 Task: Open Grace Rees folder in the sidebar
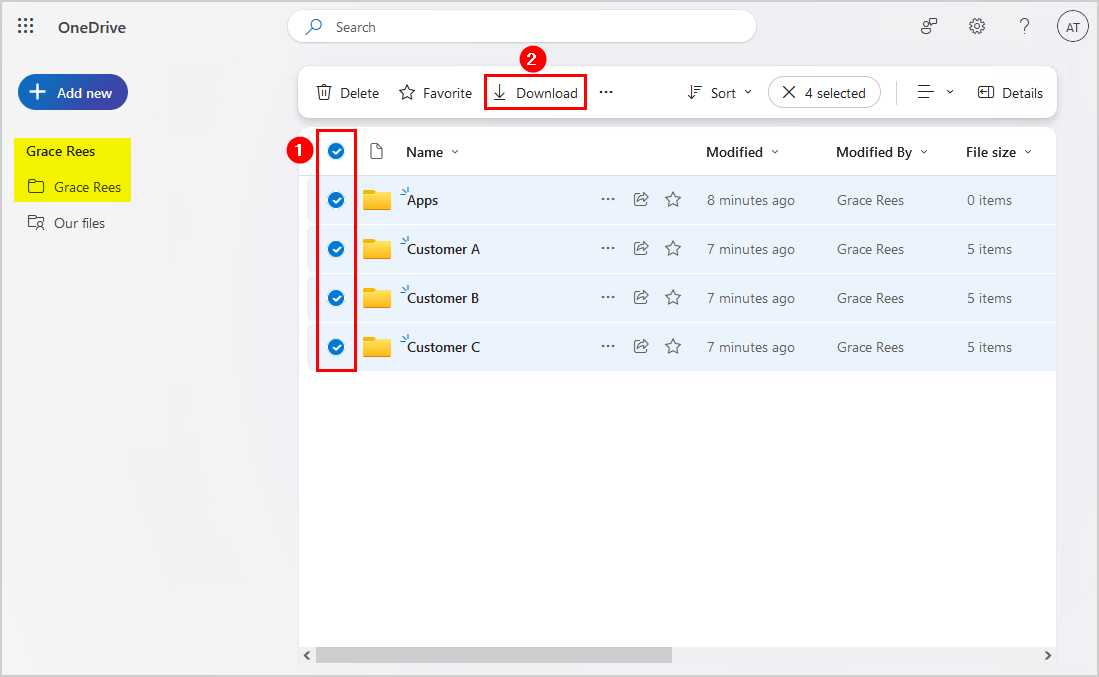[x=86, y=187]
